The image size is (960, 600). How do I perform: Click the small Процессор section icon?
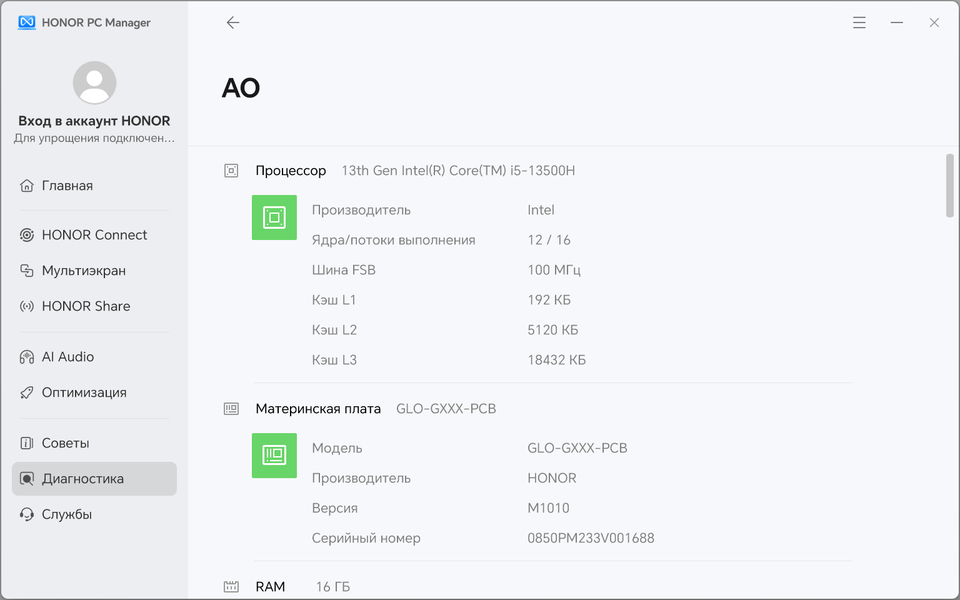(231, 171)
